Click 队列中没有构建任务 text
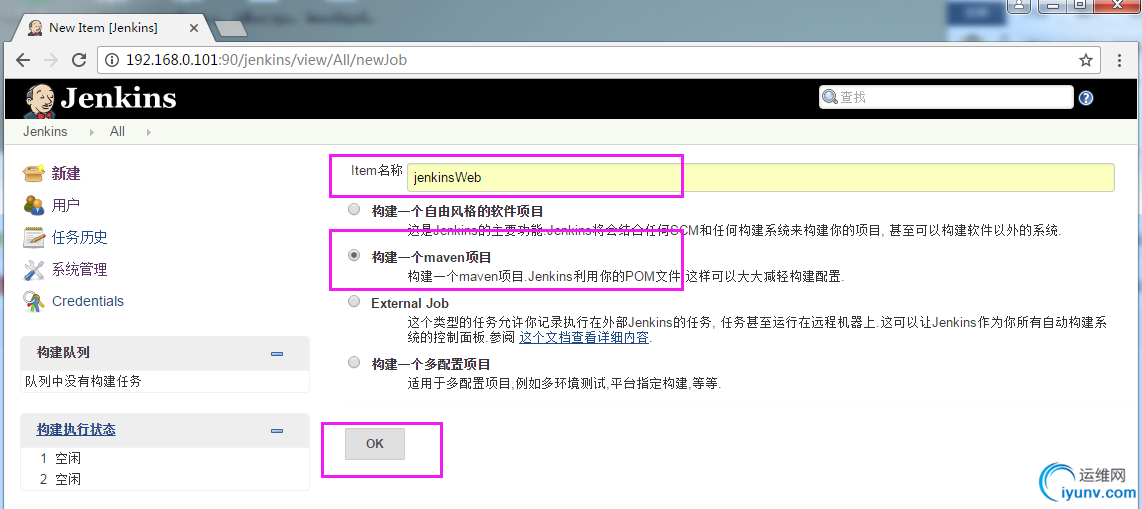This screenshot has width=1142, height=509. coord(83,382)
